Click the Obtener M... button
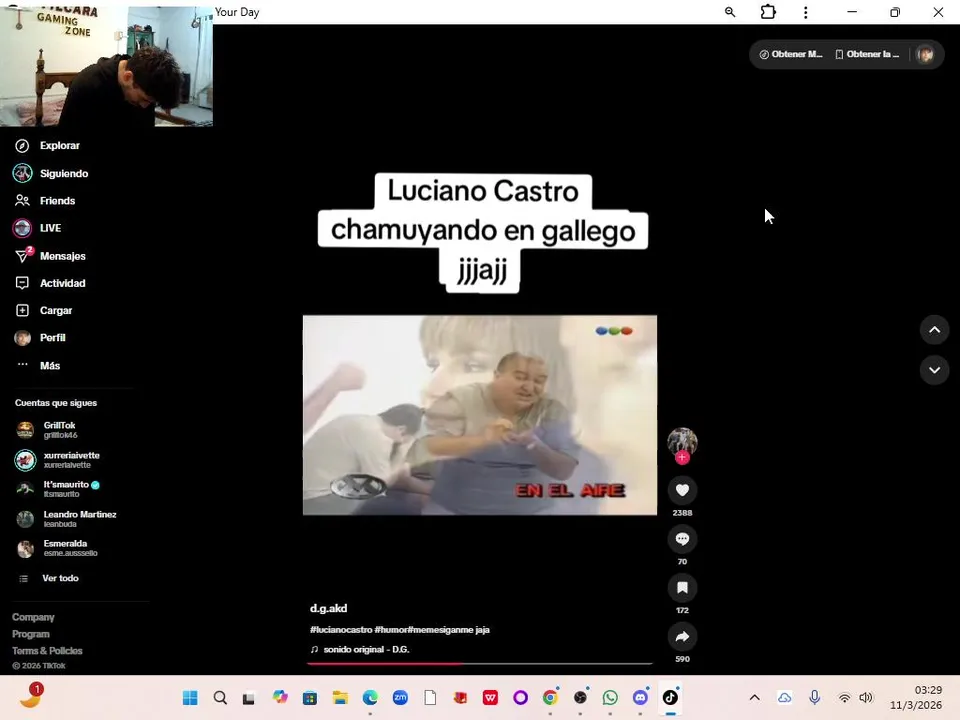The height and width of the screenshot is (720, 960). 791,54
